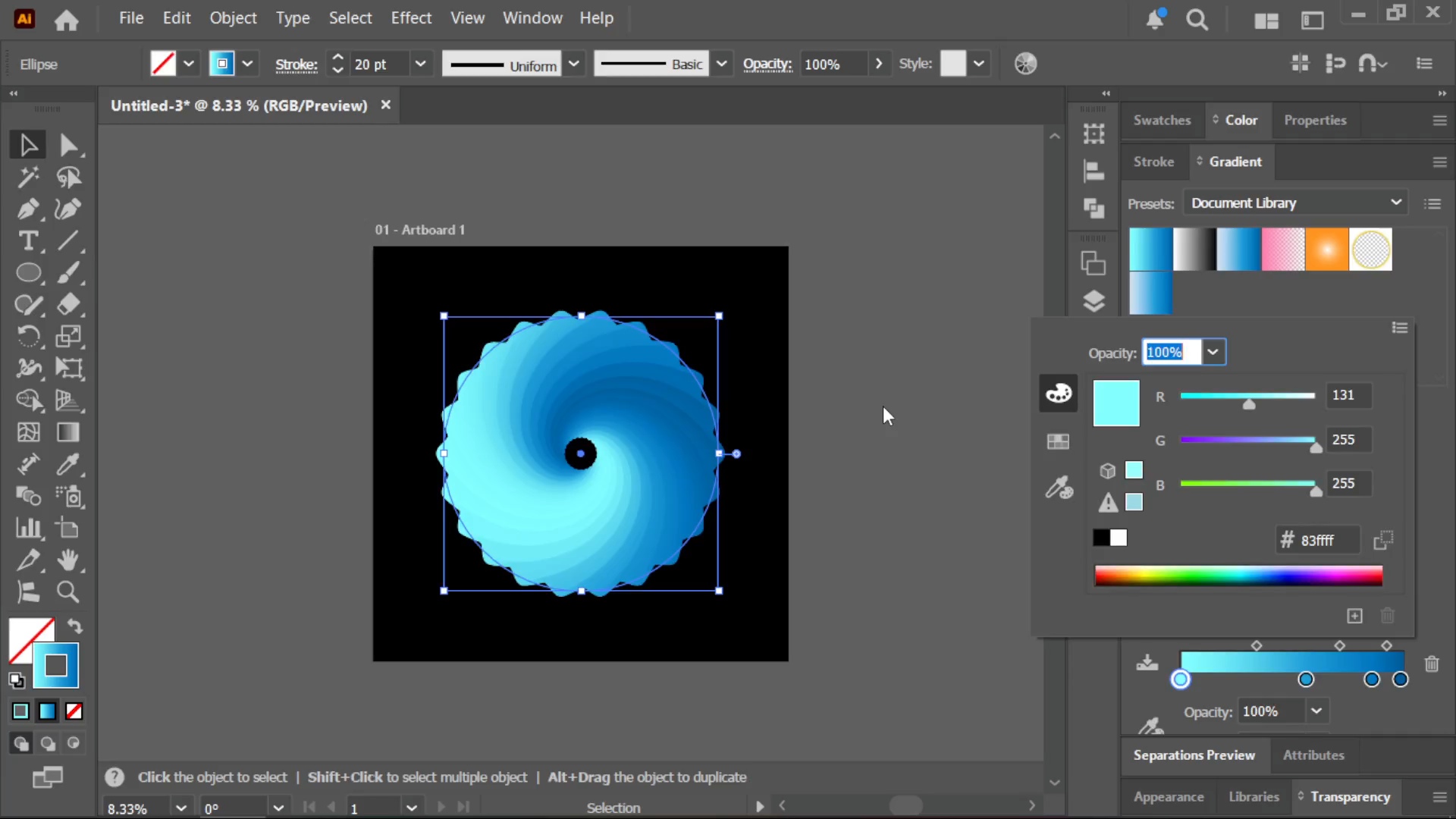Screen dimensions: 1456x819
Task: Select the Artboard tool
Action: 68,528
